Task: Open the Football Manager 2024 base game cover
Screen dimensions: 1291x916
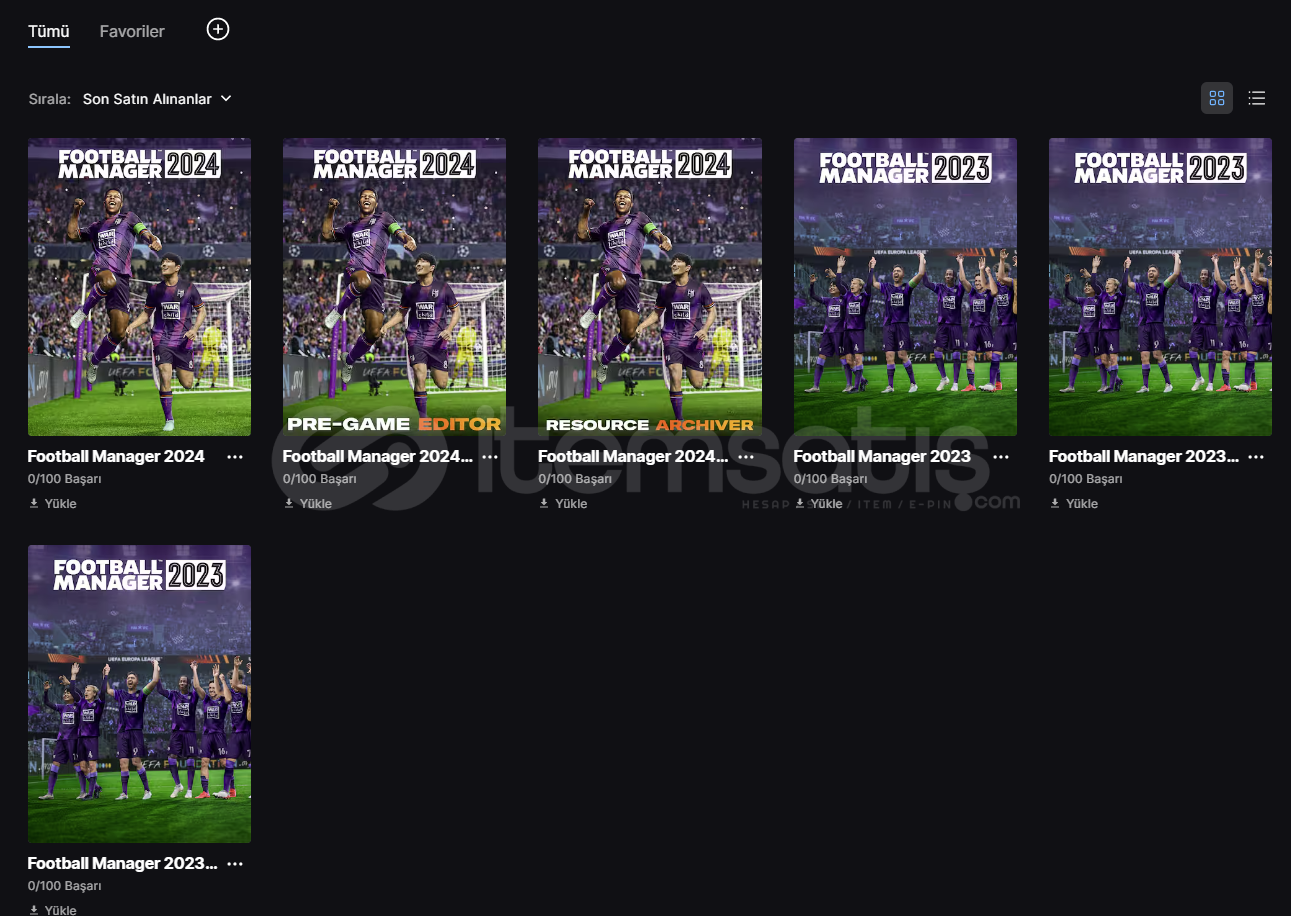Action: point(139,287)
